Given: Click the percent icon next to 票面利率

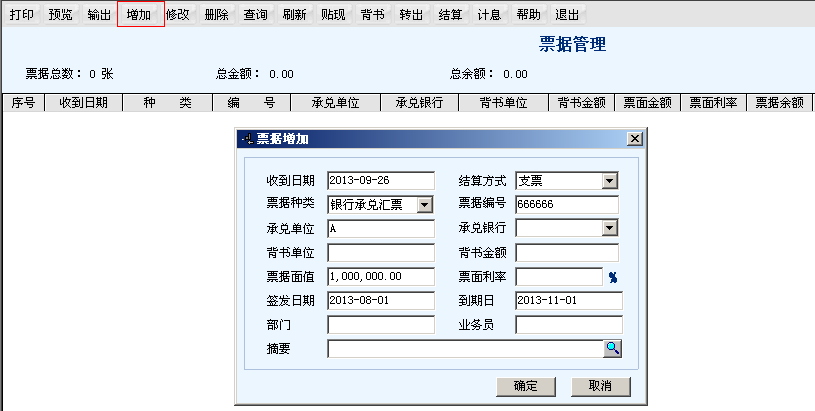Looking at the screenshot, I should pyautogui.click(x=613, y=277).
